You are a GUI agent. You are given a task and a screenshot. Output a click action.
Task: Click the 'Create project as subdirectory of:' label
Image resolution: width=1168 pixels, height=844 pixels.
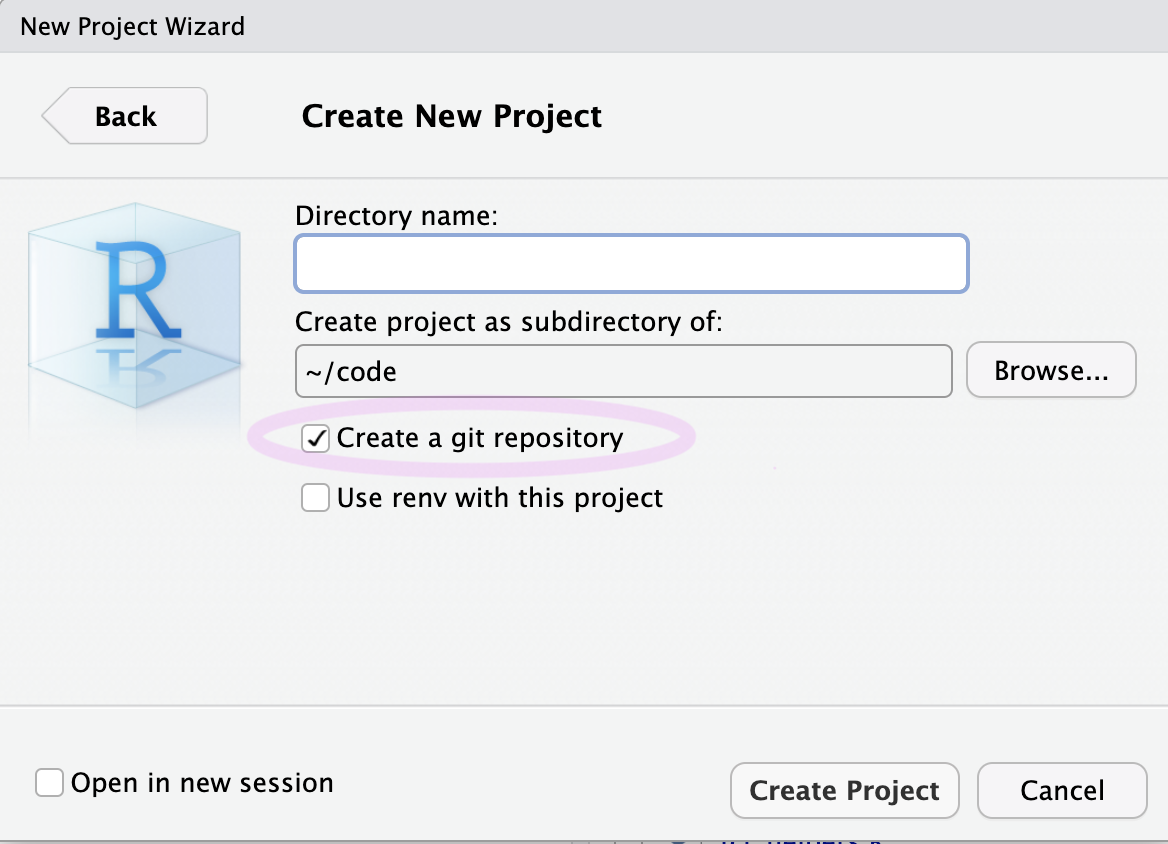tap(508, 322)
